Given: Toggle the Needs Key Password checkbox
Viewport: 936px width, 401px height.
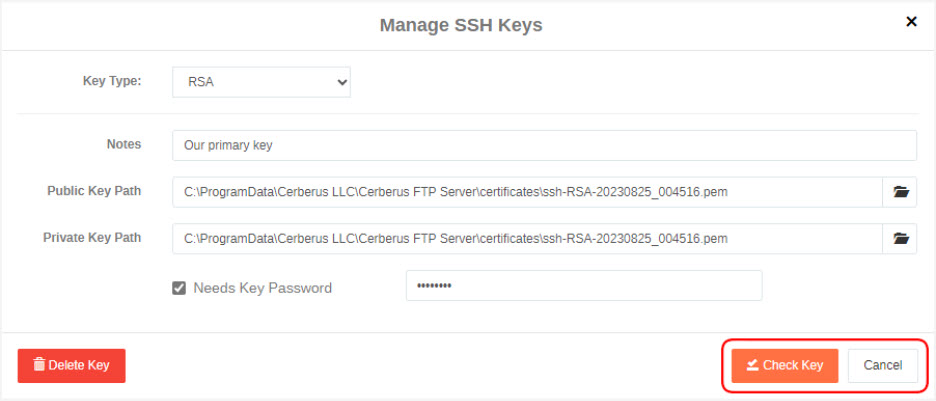Looking at the screenshot, I should [x=179, y=289].
